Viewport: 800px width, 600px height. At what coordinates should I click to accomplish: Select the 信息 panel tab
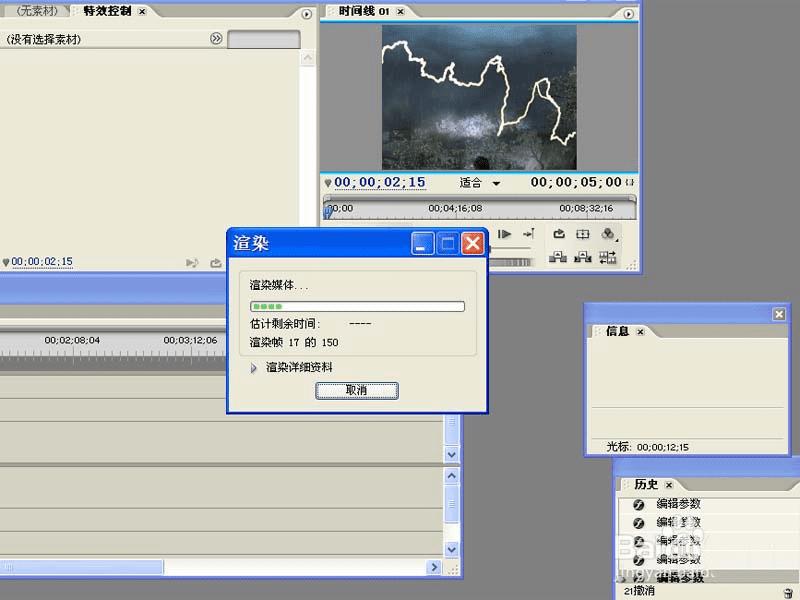(x=617, y=331)
